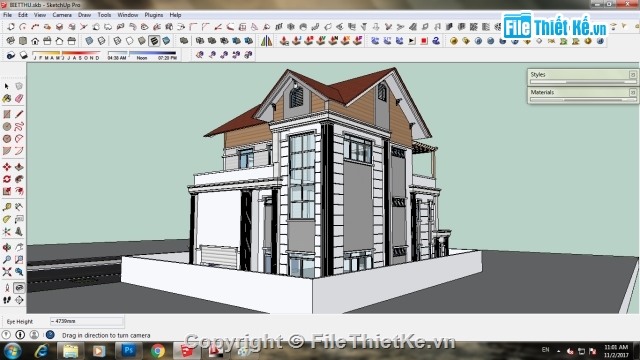Open the File menu

7,15
